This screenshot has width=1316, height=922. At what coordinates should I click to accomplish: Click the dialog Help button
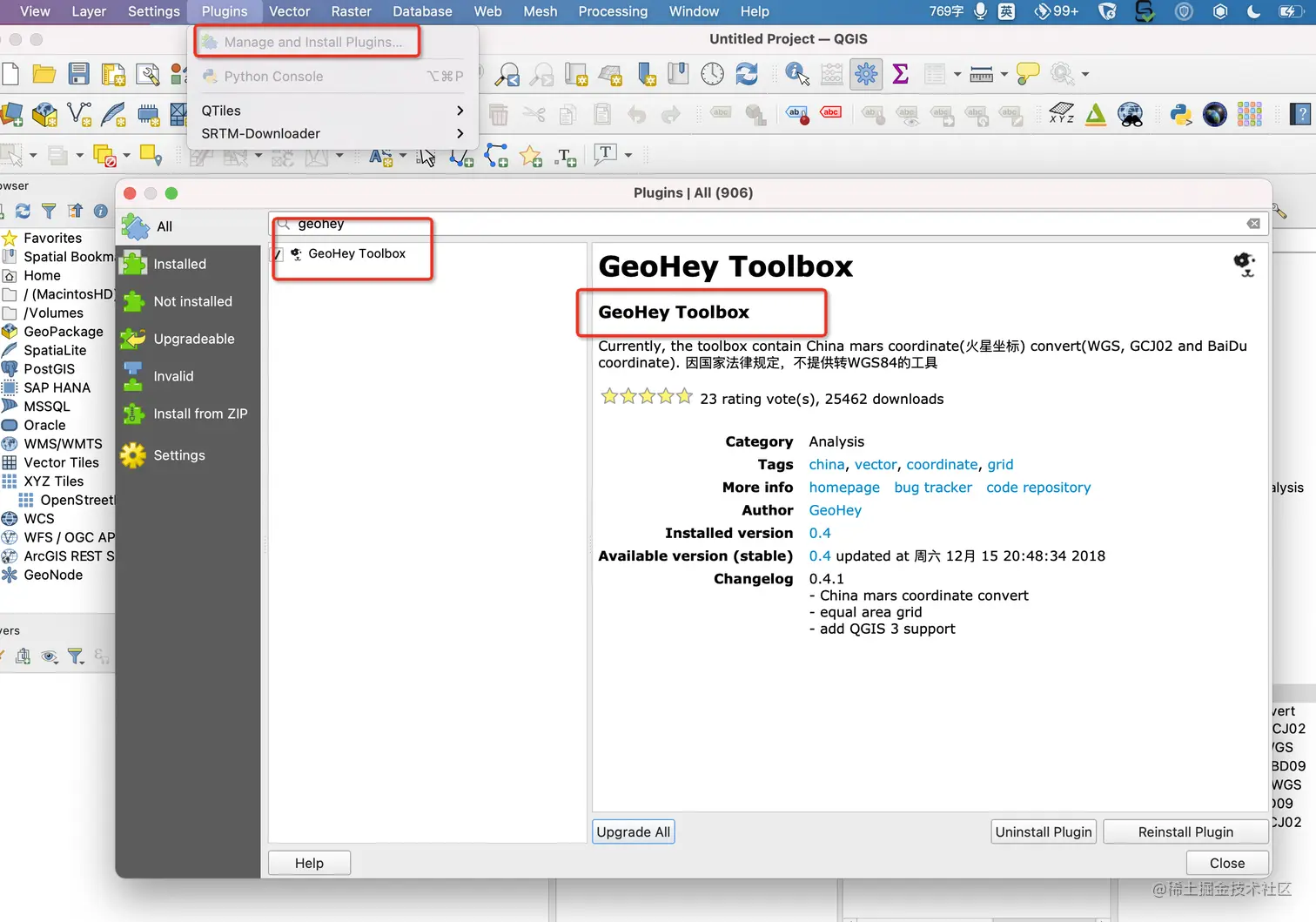[x=309, y=864]
